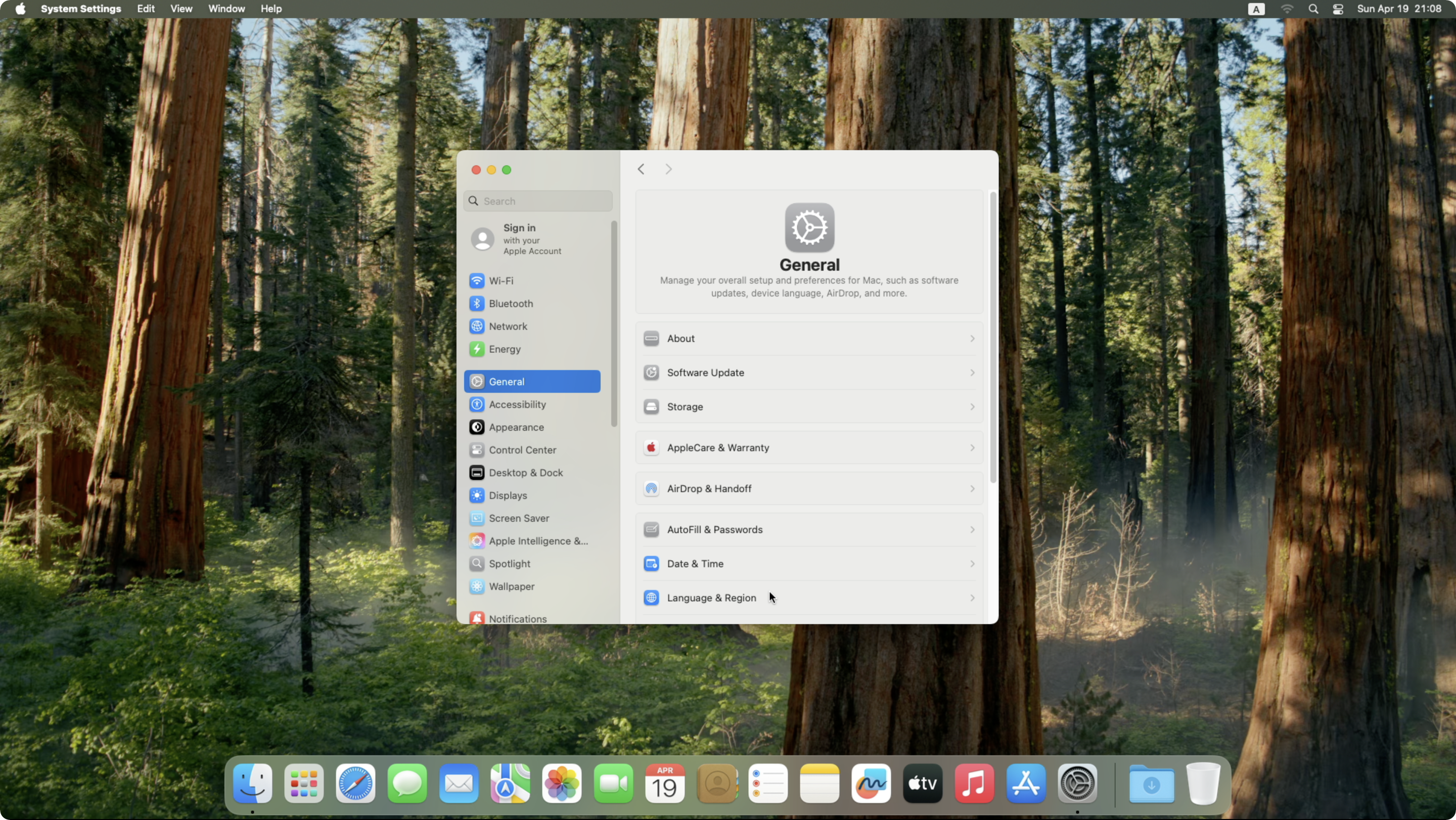Open the Window menu
1456x820 pixels.
tap(226, 9)
